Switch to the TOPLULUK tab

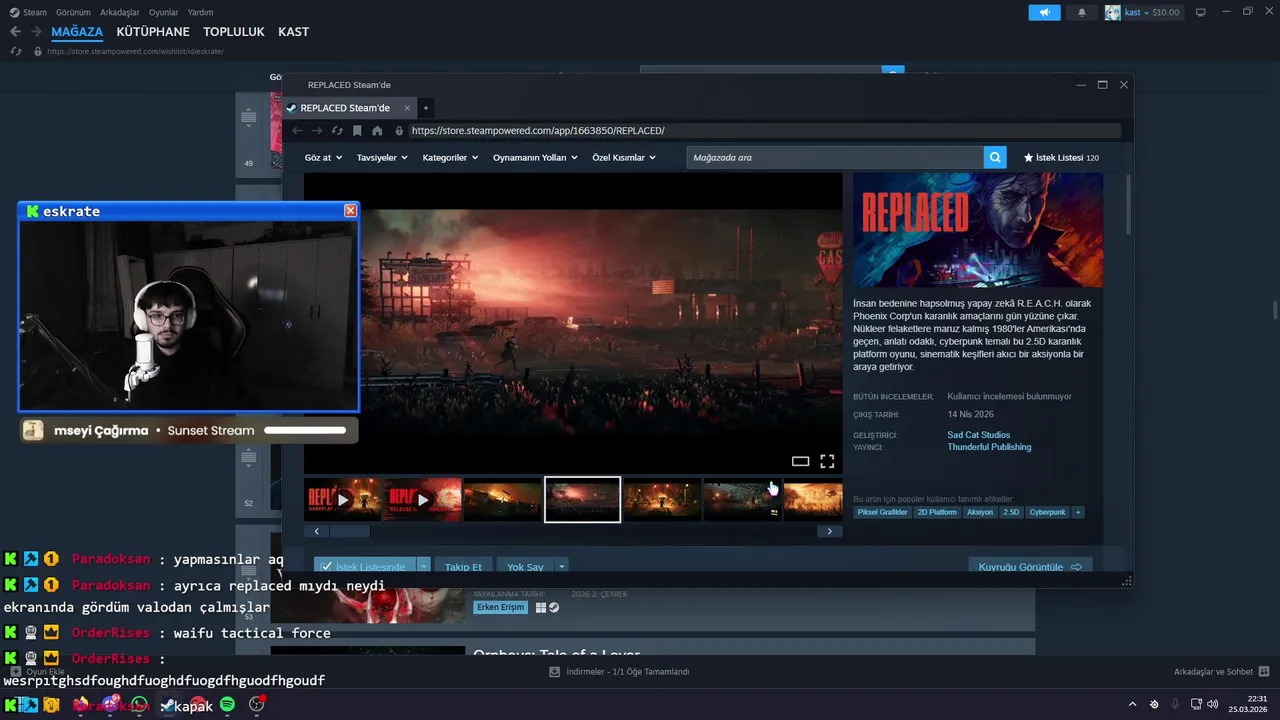(x=234, y=32)
